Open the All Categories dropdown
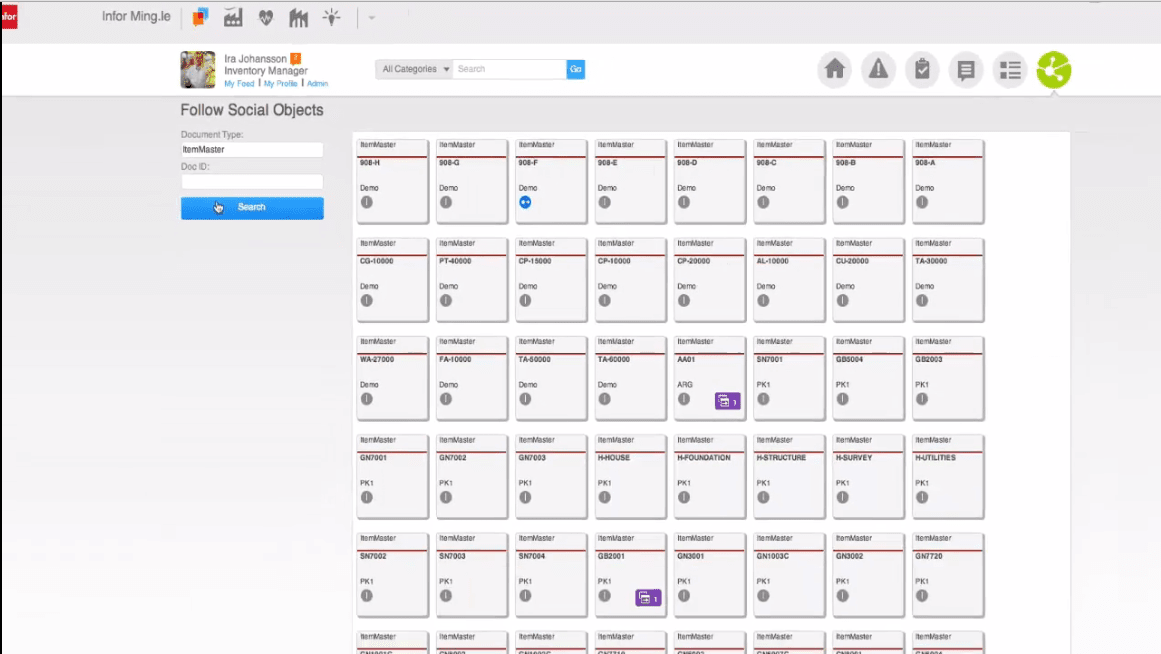The image size is (1161, 654). click(x=413, y=69)
